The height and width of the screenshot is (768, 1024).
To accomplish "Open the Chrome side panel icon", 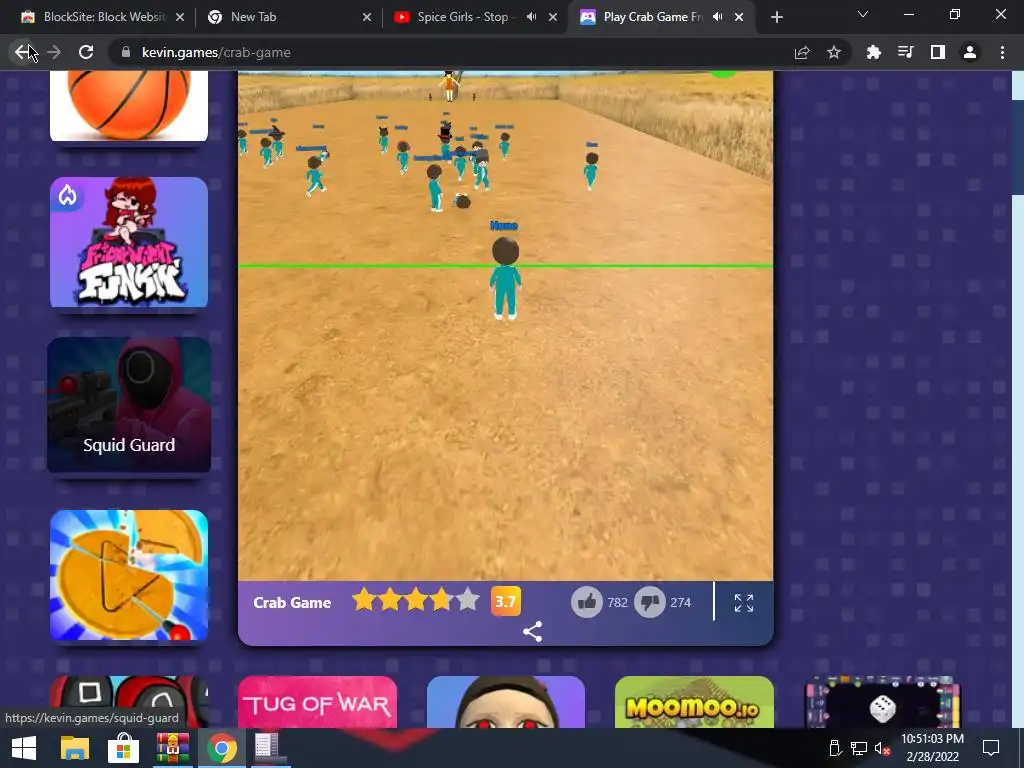I will (x=938, y=52).
